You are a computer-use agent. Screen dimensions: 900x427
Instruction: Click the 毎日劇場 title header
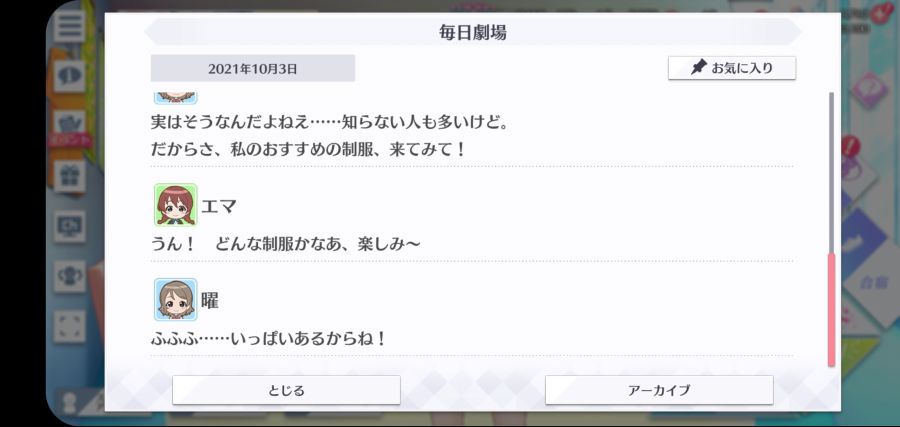(472, 32)
